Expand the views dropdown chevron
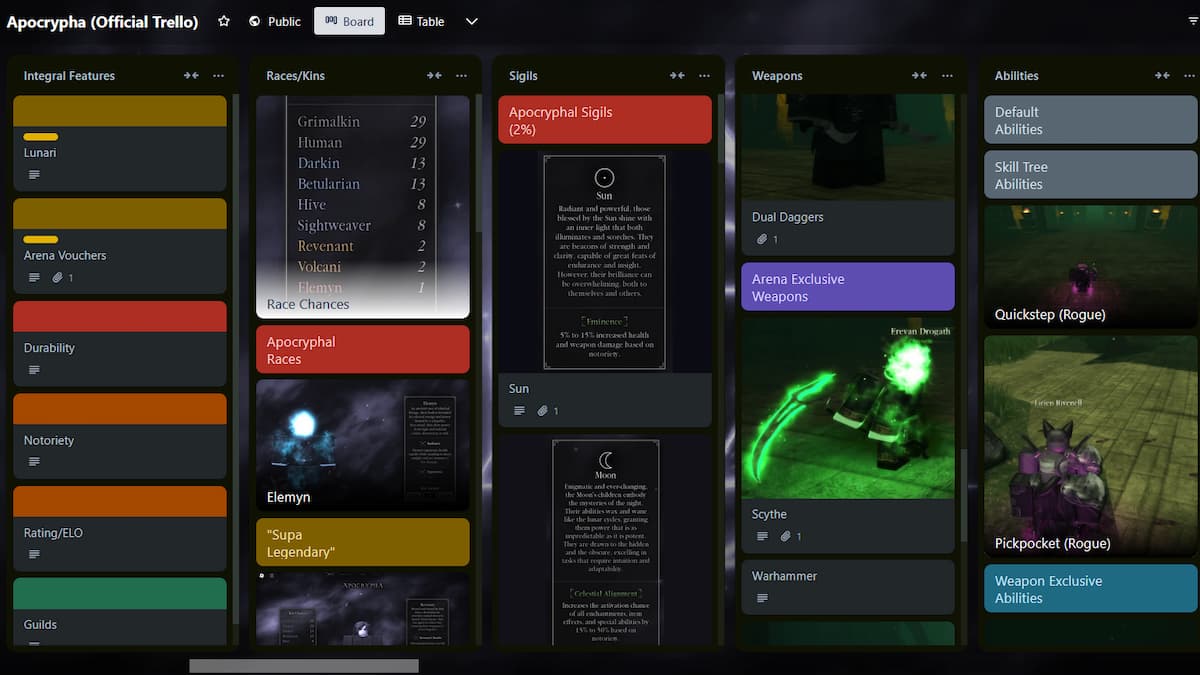 click(472, 21)
